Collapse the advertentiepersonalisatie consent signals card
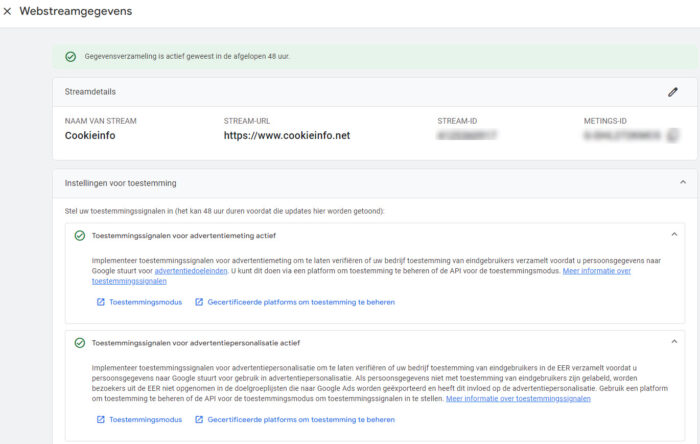The width and height of the screenshot is (700, 444). (674, 342)
